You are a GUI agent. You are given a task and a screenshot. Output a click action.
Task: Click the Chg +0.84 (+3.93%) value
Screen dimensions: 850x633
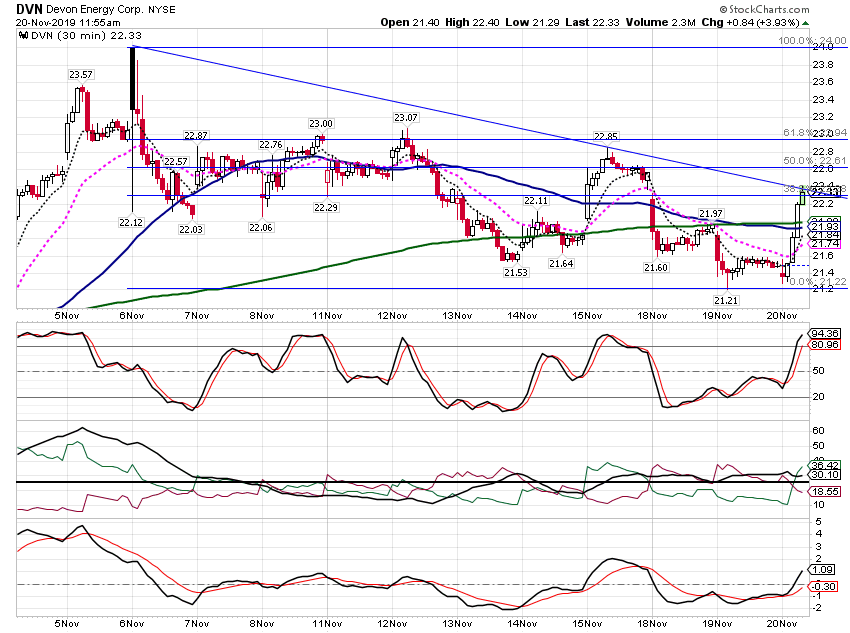[751, 22]
